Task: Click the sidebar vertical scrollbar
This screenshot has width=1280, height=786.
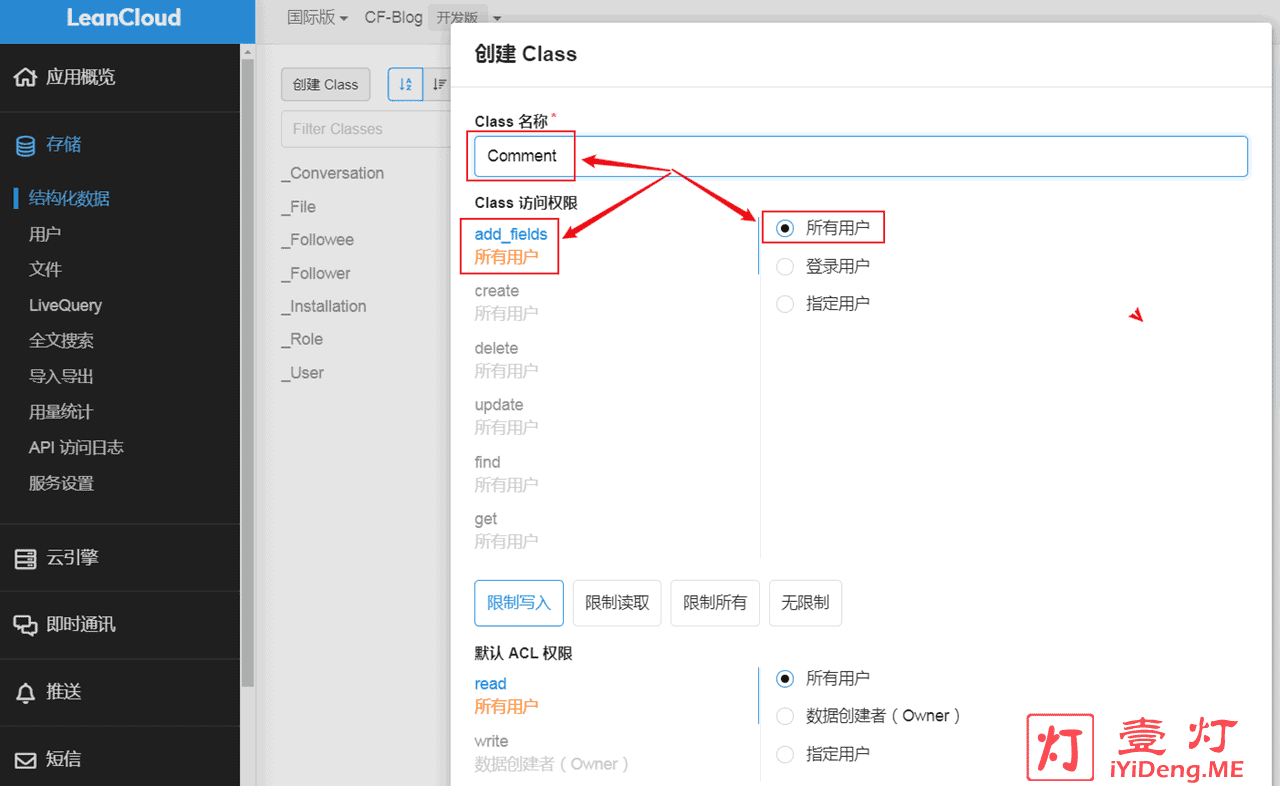Action: (x=247, y=372)
